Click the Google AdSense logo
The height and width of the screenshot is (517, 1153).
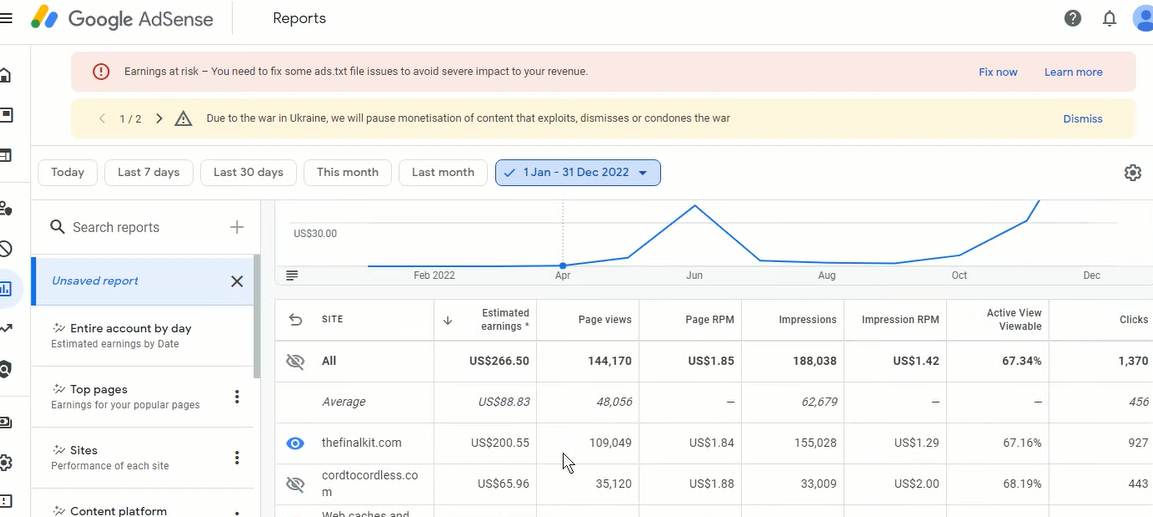122,18
